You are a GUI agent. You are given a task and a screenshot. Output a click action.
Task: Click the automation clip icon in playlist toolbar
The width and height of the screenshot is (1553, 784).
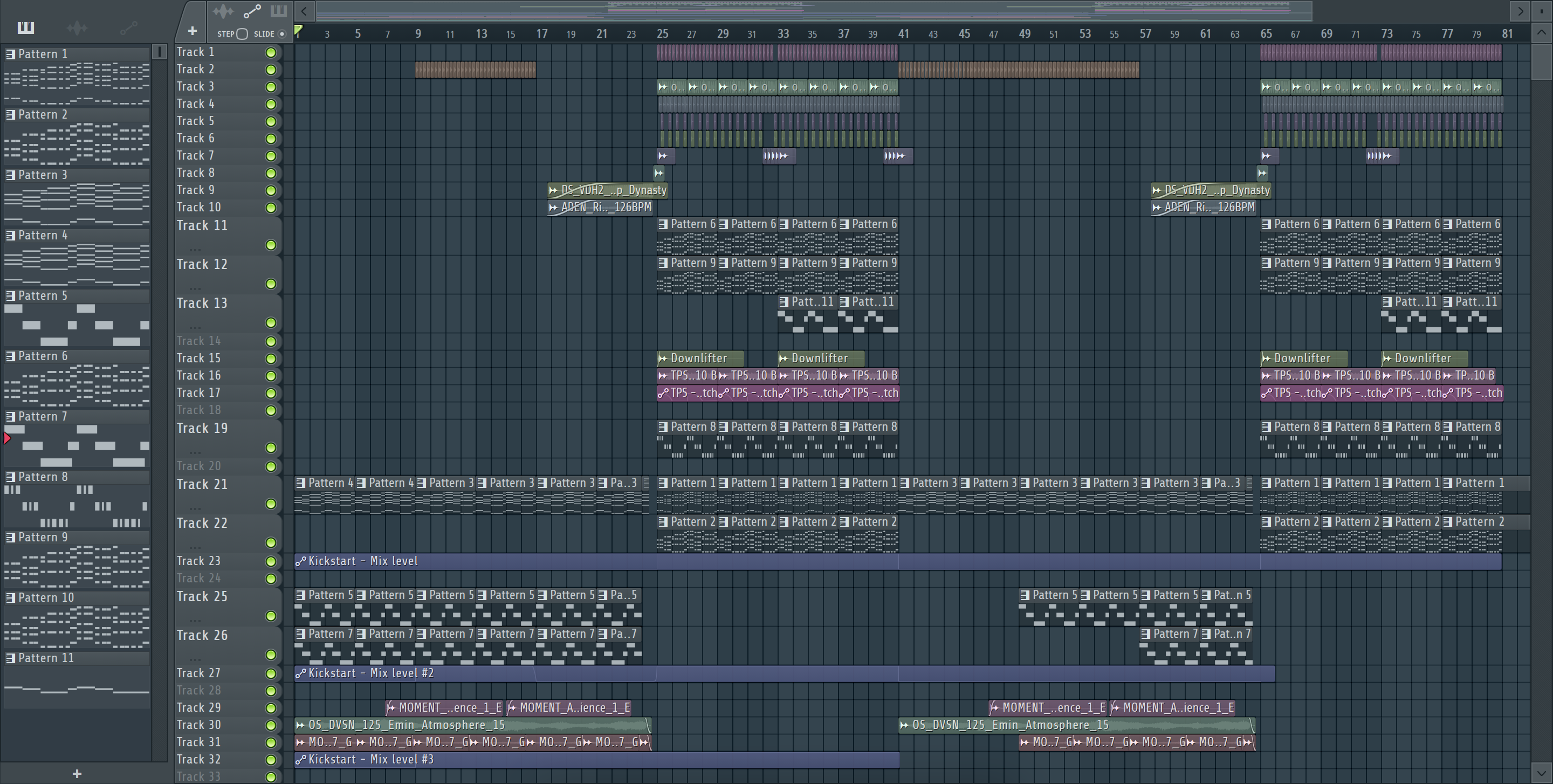(251, 11)
